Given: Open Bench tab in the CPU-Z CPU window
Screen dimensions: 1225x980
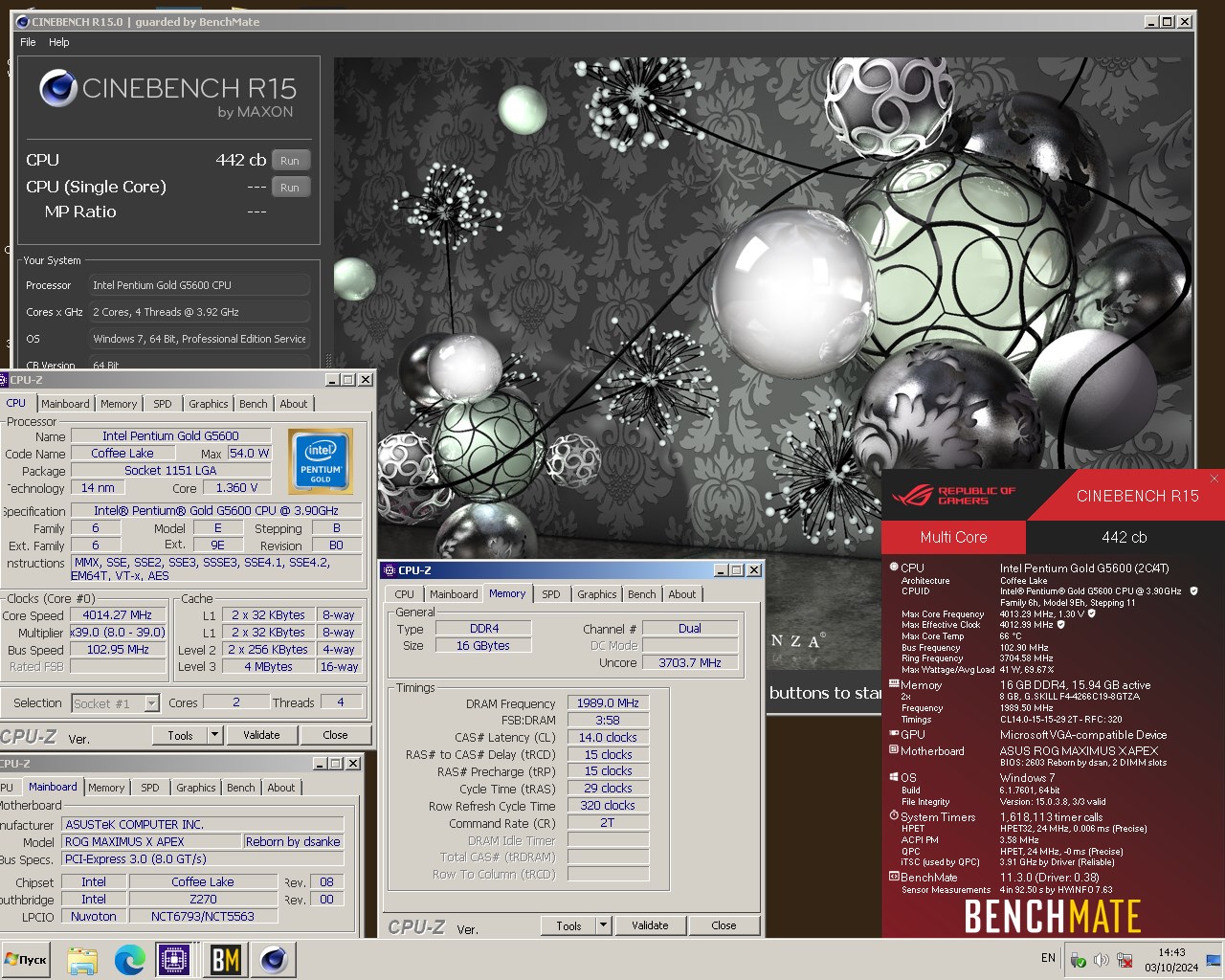Looking at the screenshot, I should [254, 404].
